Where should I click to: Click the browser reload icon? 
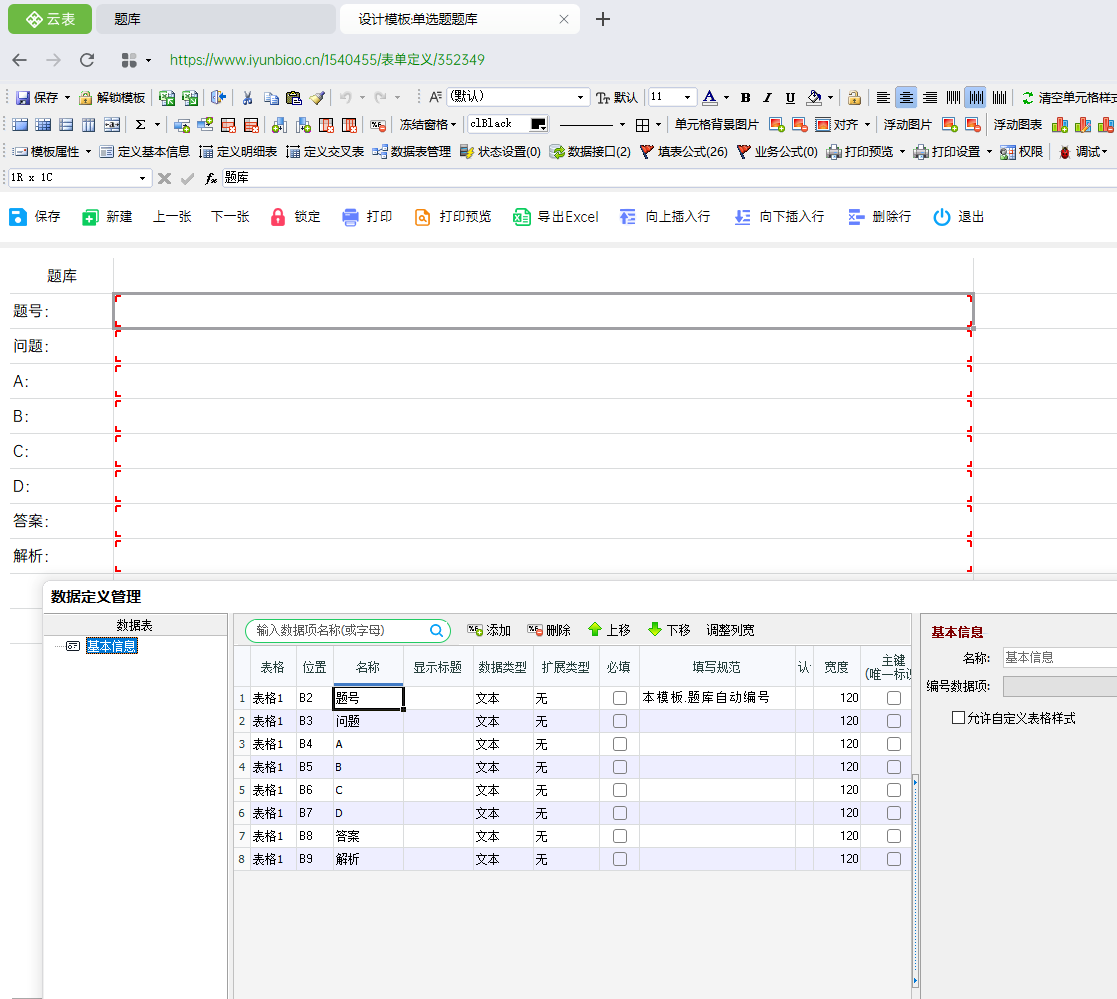87,60
